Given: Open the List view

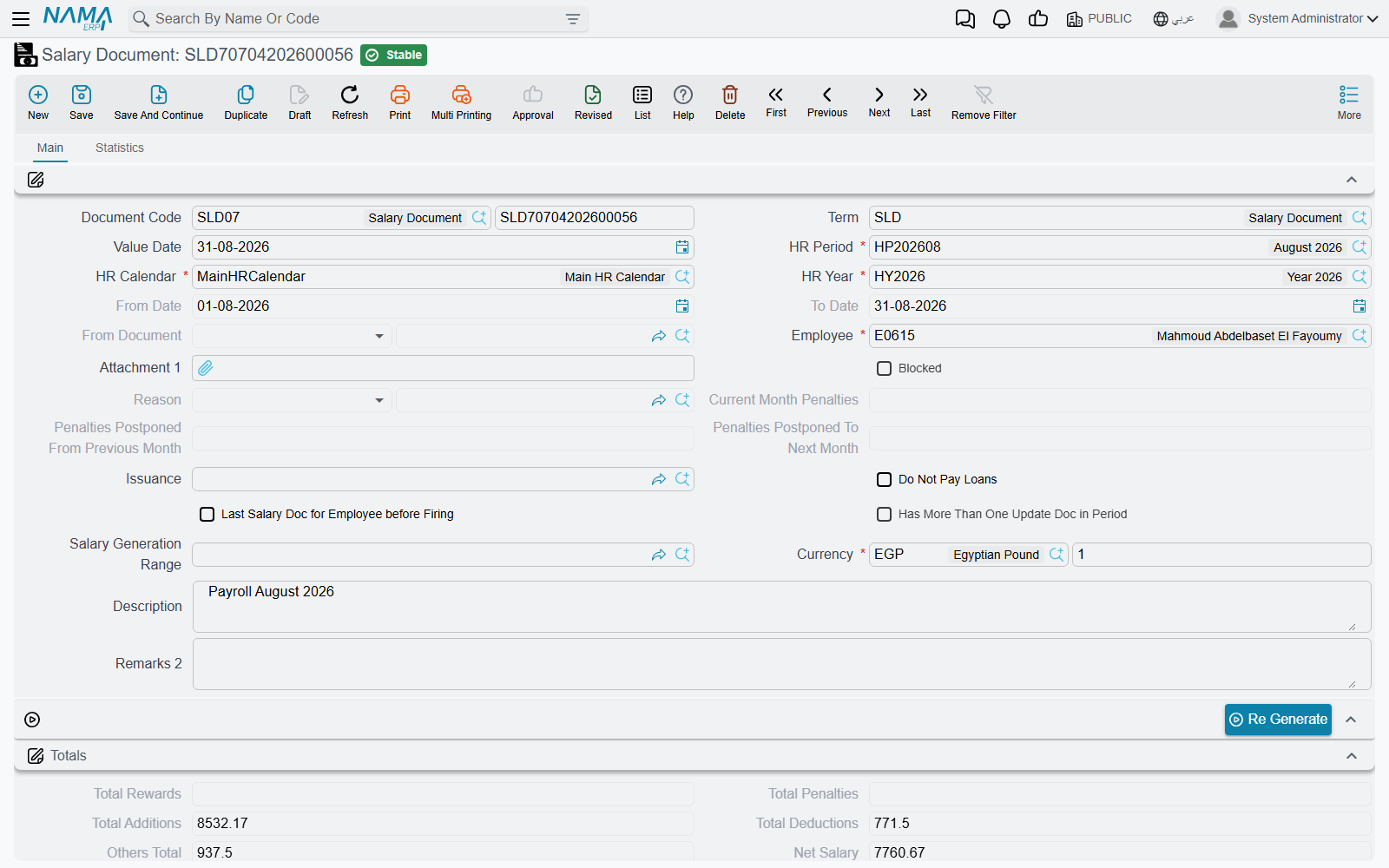Looking at the screenshot, I should point(642,102).
